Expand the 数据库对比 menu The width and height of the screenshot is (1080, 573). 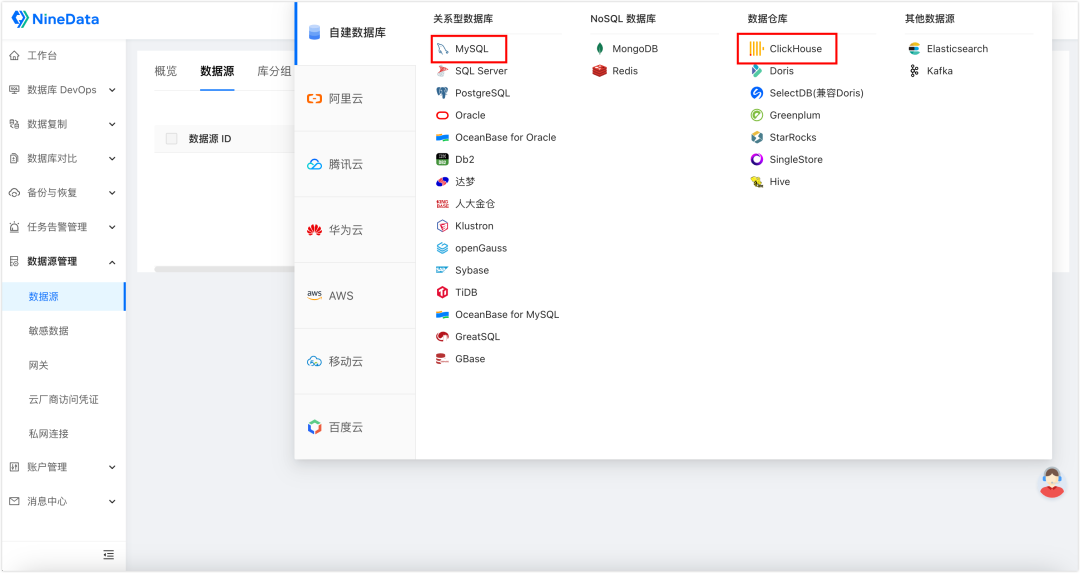point(63,158)
